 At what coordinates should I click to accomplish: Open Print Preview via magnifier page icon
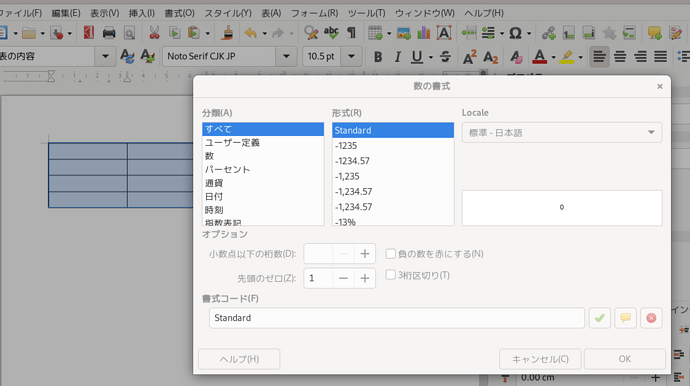(x=129, y=33)
